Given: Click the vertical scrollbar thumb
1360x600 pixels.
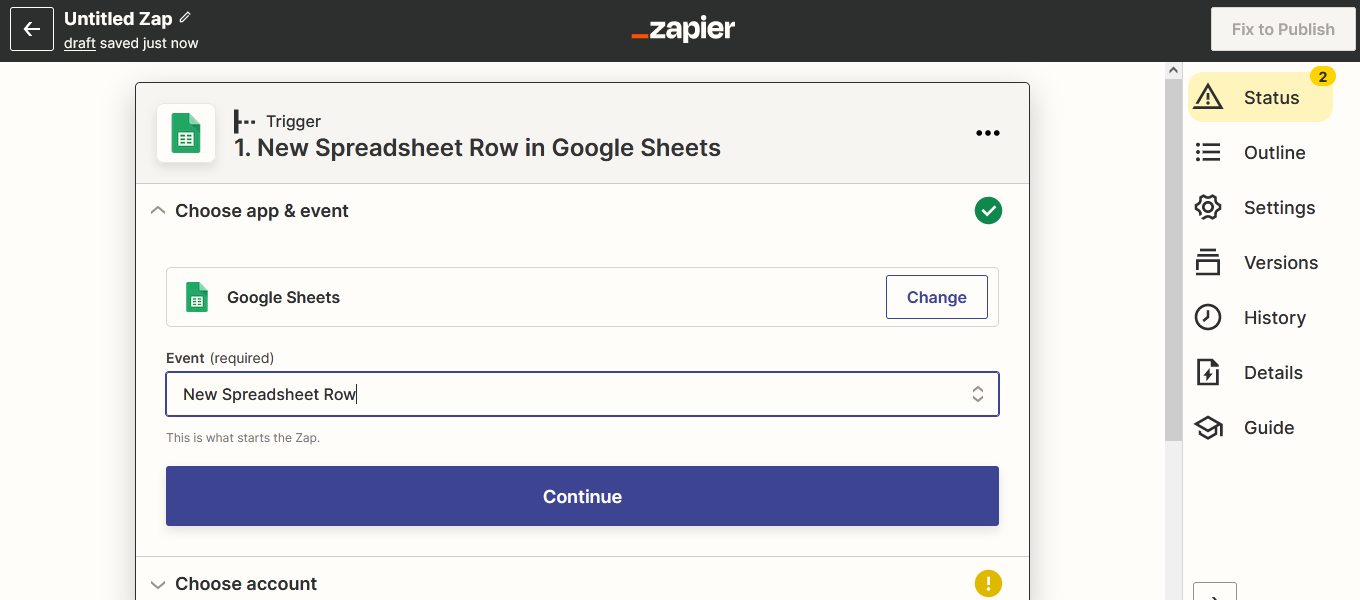Looking at the screenshot, I should tap(1174, 260).
